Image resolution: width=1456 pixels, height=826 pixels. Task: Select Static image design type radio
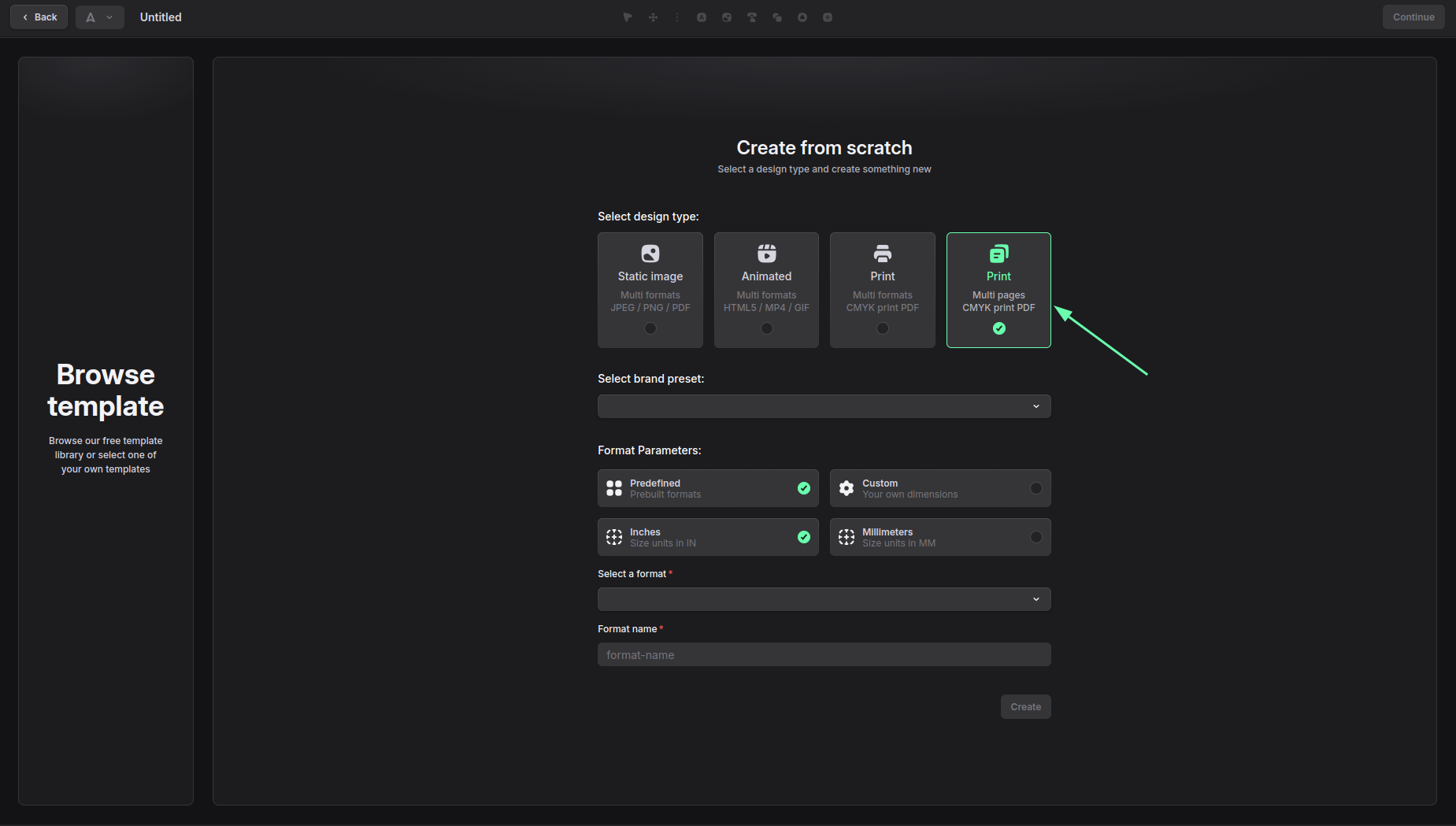650,328
